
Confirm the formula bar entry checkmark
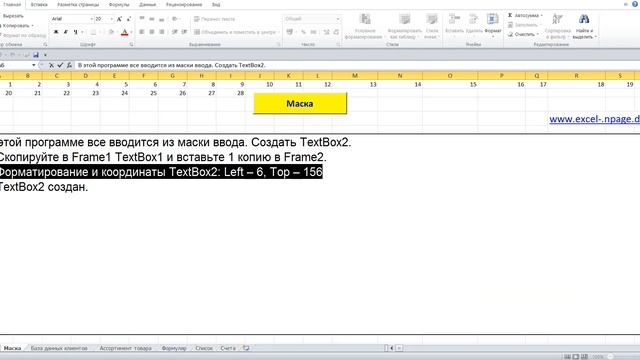click(x=60, y=65)
